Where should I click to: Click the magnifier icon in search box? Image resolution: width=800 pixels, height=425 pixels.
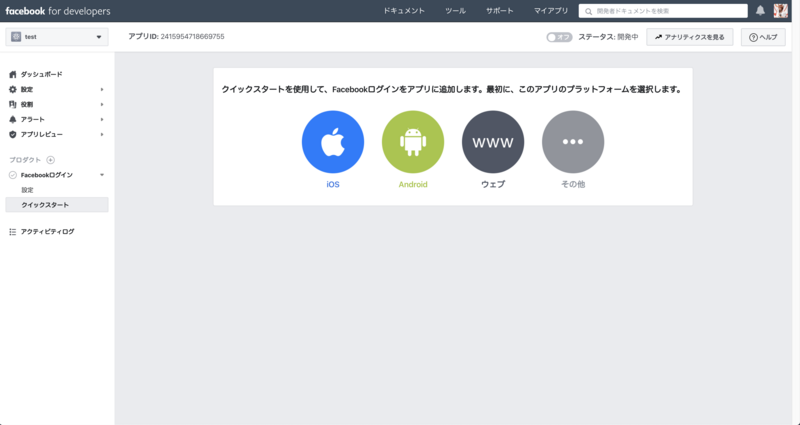589,11
